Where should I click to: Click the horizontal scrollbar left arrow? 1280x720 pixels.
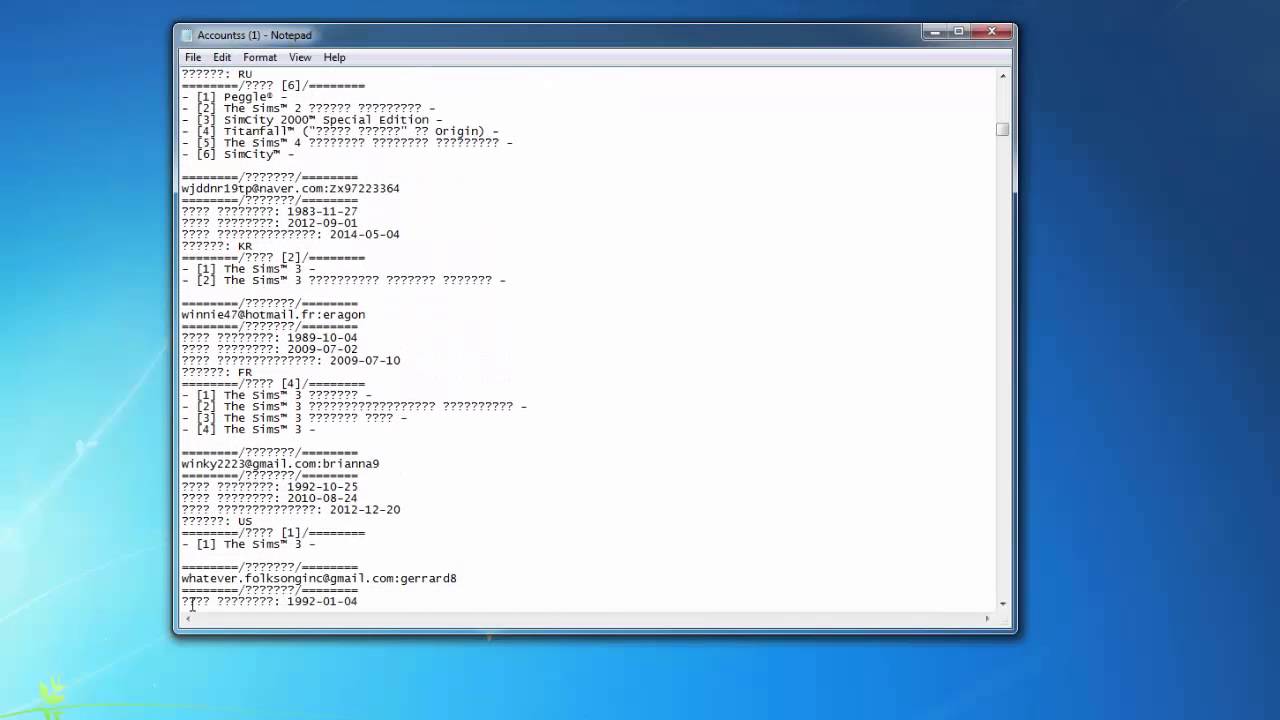[187, 619]
